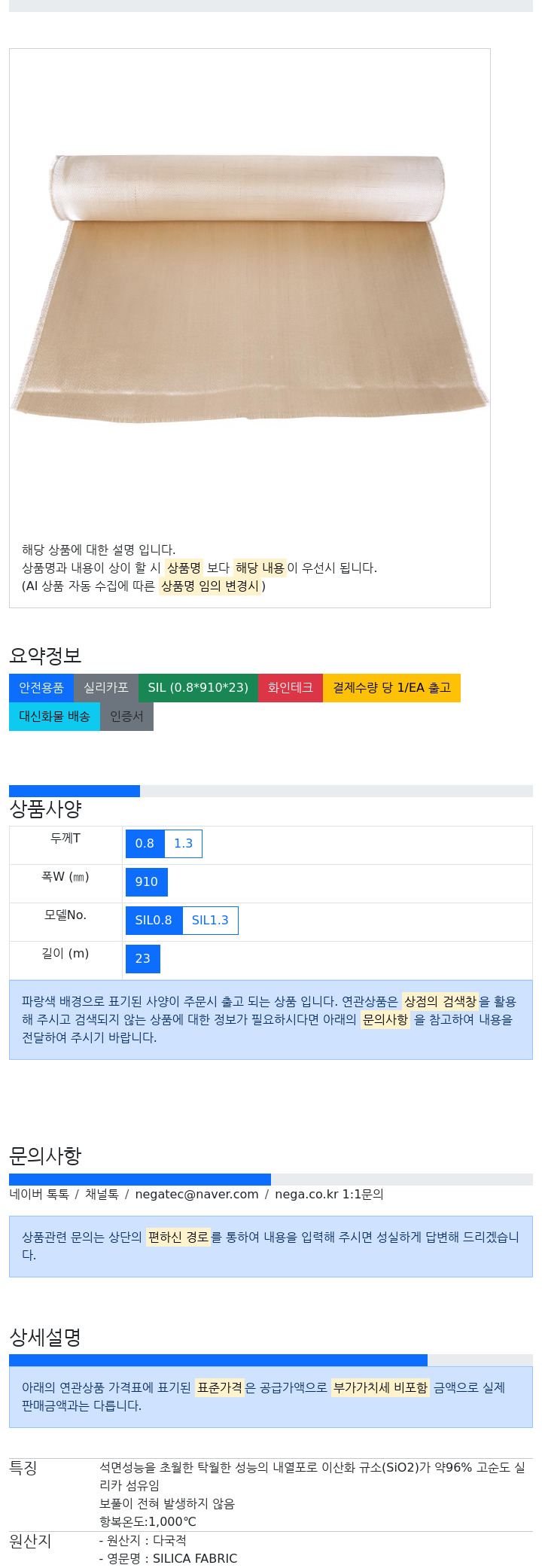
Task: Click the negatec@naver.com email address
Action: (x=196, y=1195)
